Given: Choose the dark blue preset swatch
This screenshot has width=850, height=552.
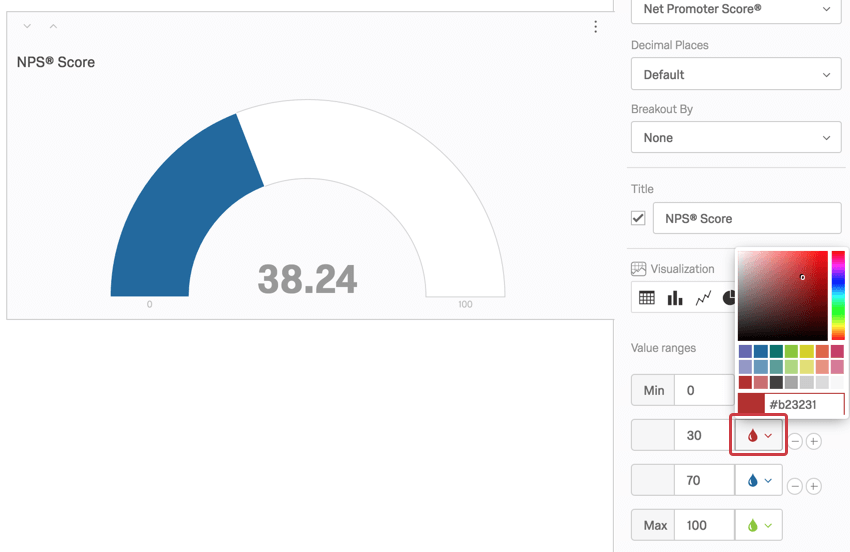Looking at the screenshot, I should click(761, 351).
